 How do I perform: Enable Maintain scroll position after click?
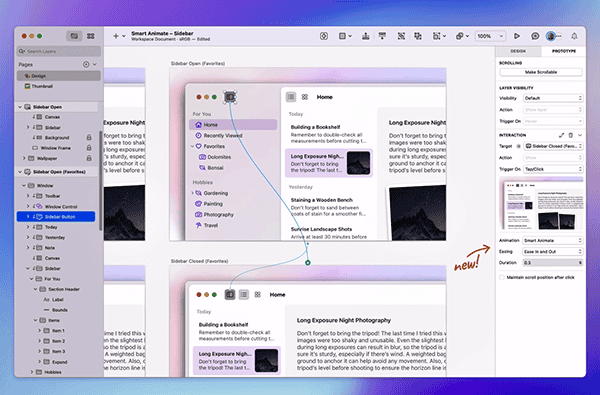pyautogui.click(x=502, y=277)
